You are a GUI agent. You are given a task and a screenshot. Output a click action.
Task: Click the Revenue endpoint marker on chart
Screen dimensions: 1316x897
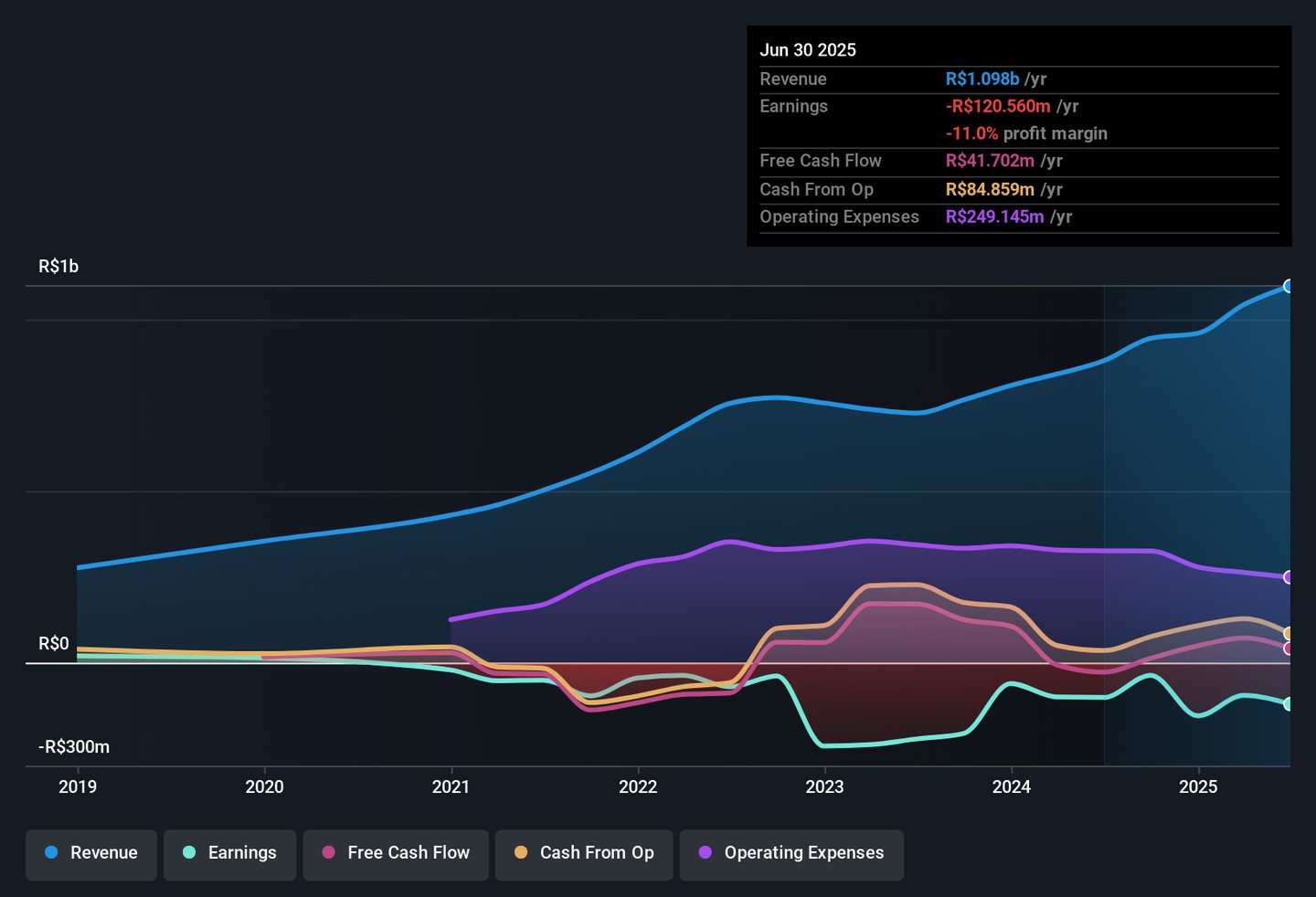tap(1288, 286)
